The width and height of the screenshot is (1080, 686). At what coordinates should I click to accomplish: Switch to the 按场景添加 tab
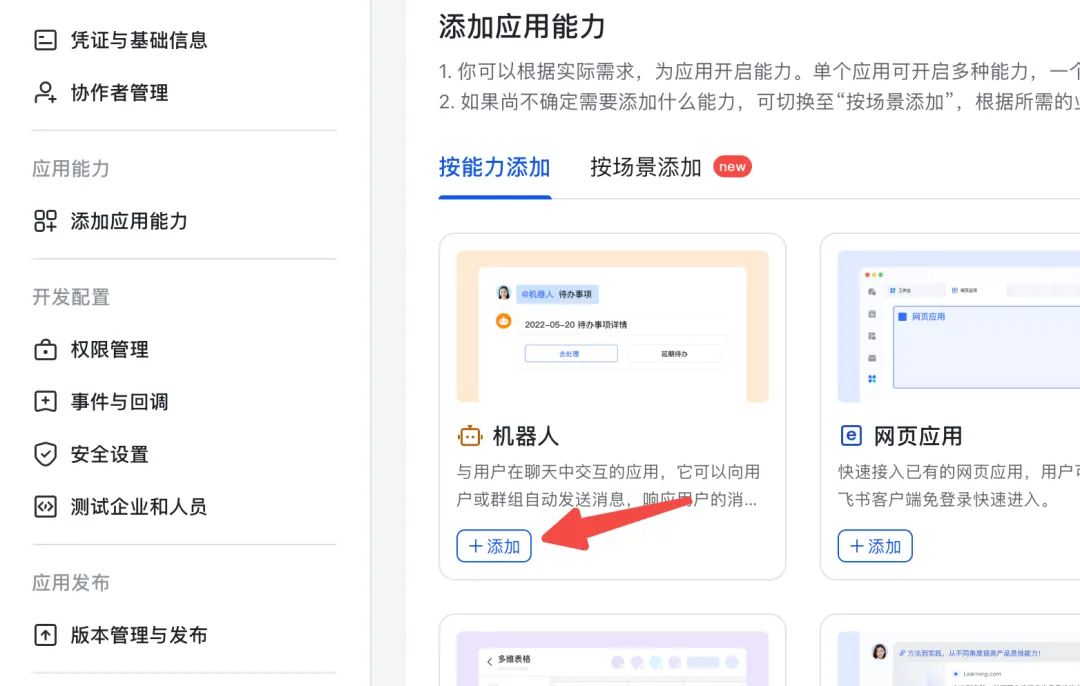pyautogui.click(x=645, y=167)
